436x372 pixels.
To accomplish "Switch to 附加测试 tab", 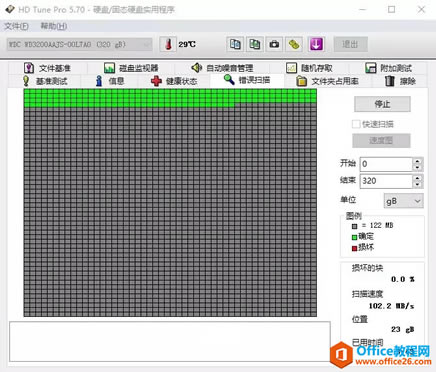I will click(388, 68).
